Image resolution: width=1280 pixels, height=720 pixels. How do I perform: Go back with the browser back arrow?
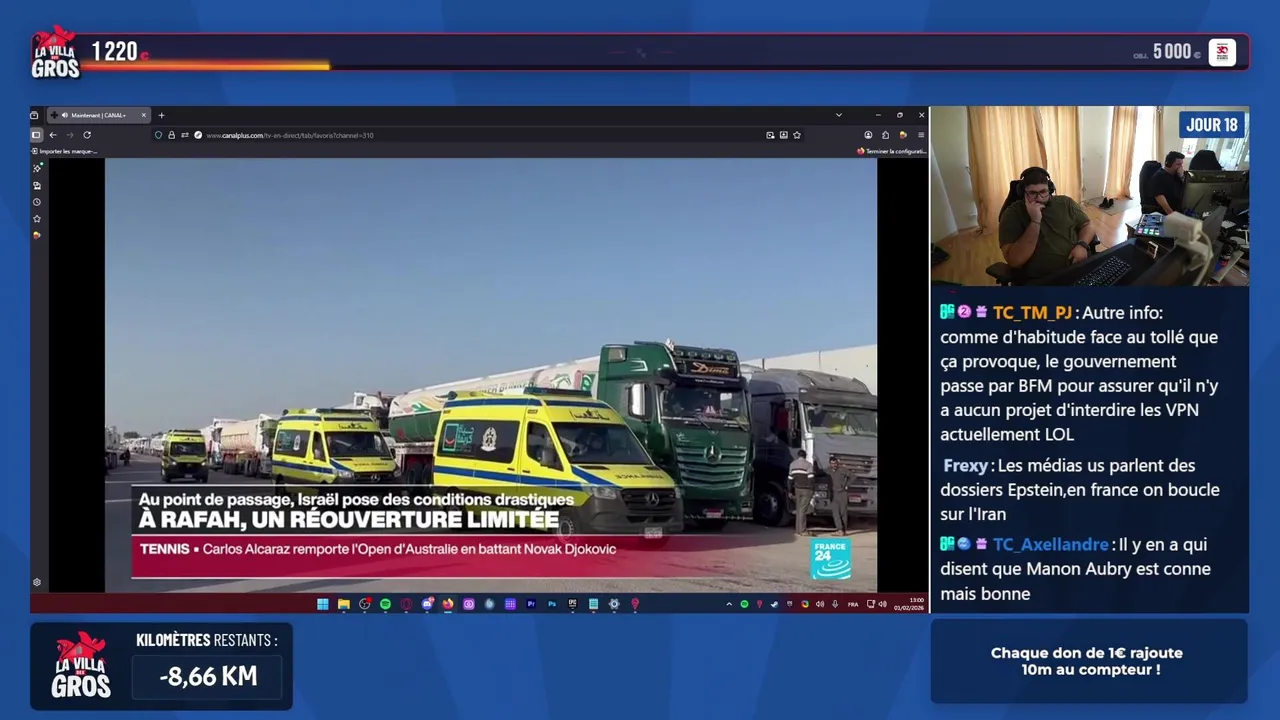pyautogui.click(x=53, y=135)
